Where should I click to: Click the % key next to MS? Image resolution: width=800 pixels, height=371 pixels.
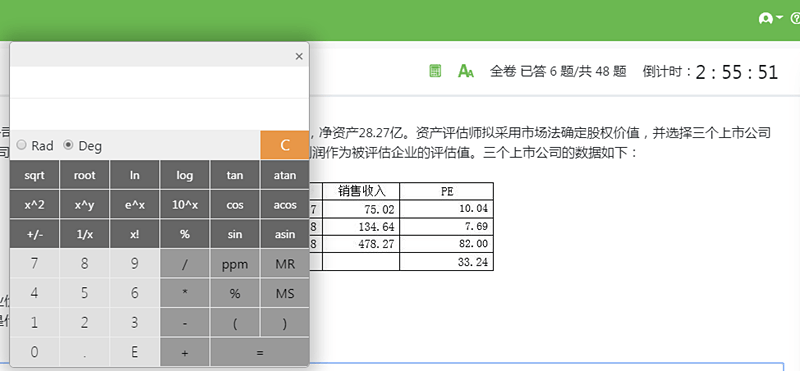[x=235, y=293]
